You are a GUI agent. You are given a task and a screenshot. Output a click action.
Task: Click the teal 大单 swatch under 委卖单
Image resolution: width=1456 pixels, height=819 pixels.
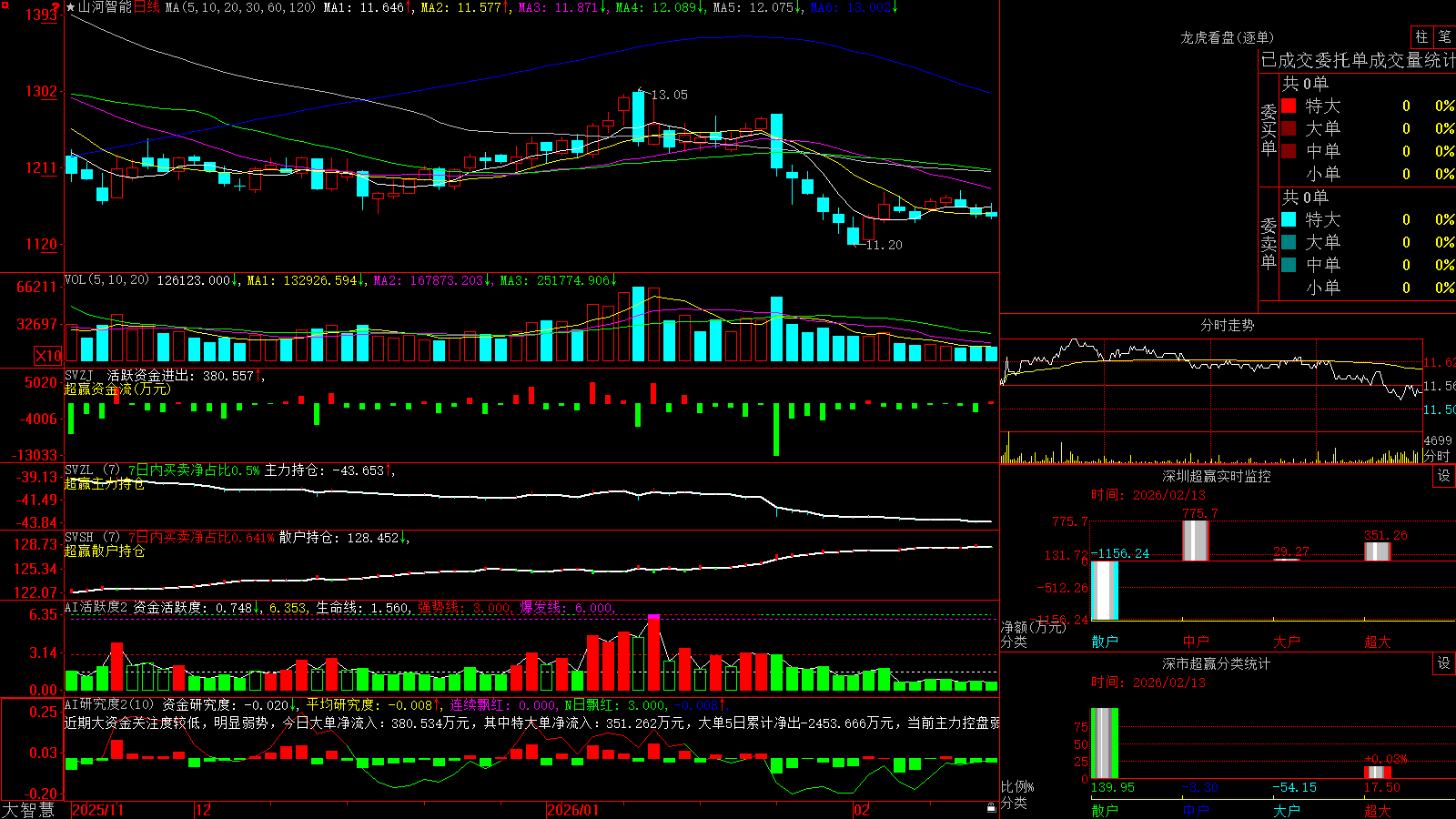point(1289,242)
